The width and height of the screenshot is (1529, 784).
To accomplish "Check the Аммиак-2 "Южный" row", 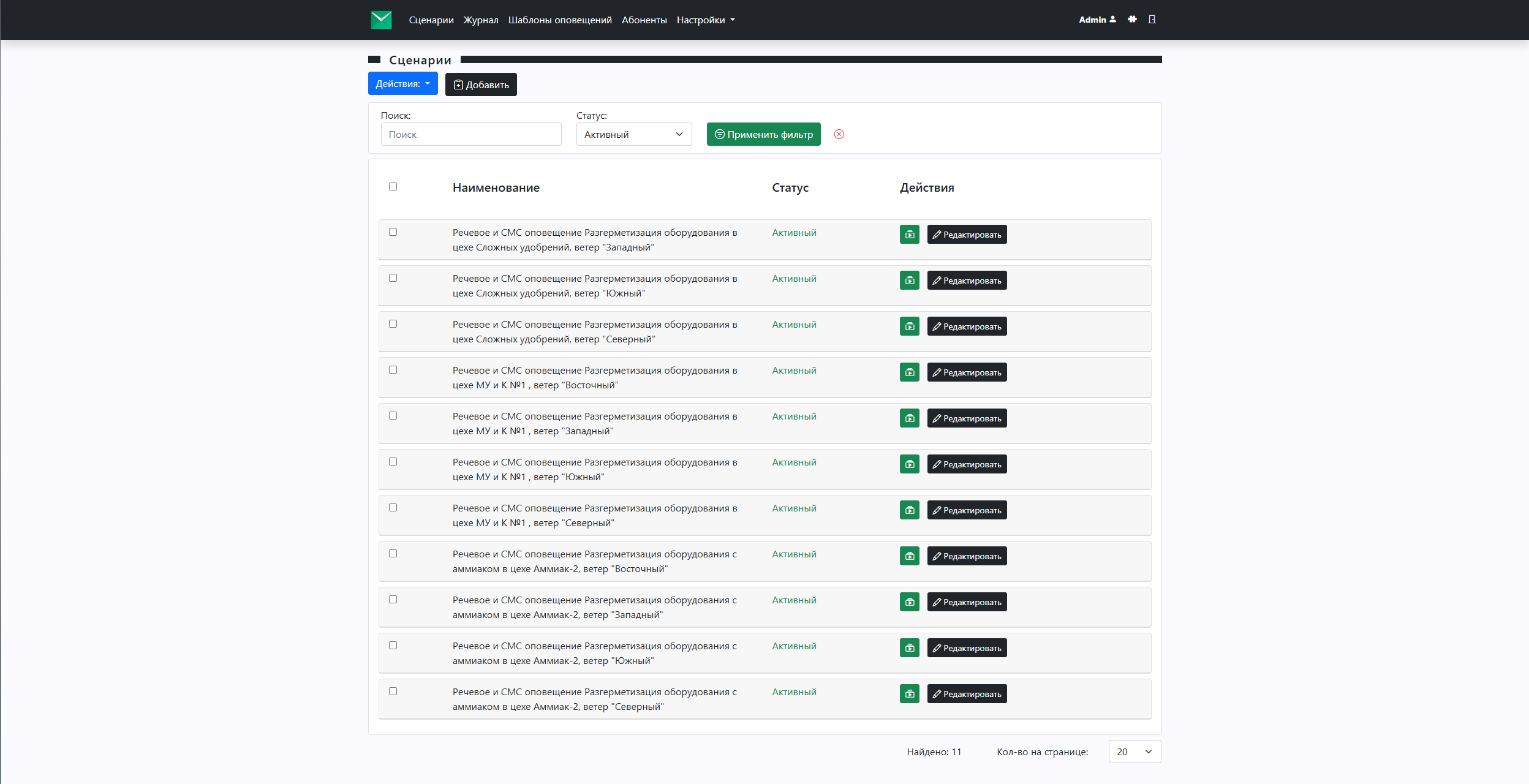I will [x=393, y=646].
